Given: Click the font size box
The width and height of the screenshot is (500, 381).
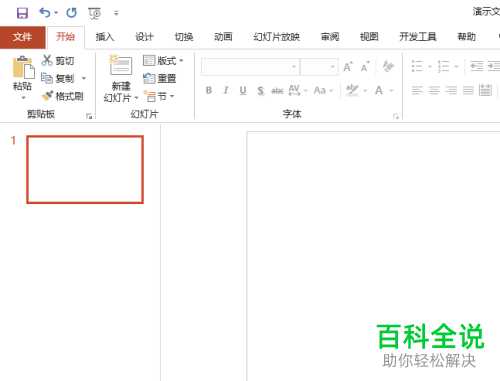Looking at the screenshot, I should pyautogui.click(x=319, y=67).
